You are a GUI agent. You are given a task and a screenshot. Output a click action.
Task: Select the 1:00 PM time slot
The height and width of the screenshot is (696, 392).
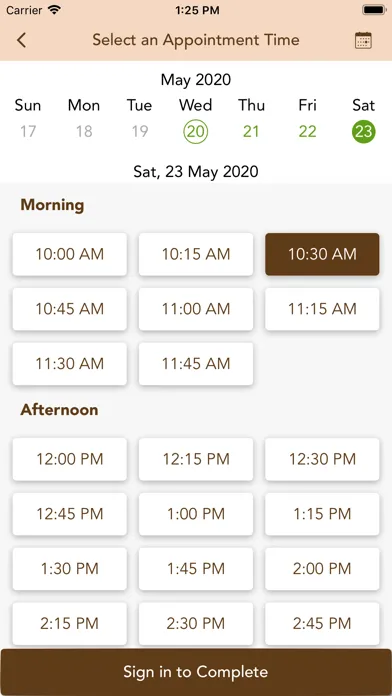click(196, 514)
